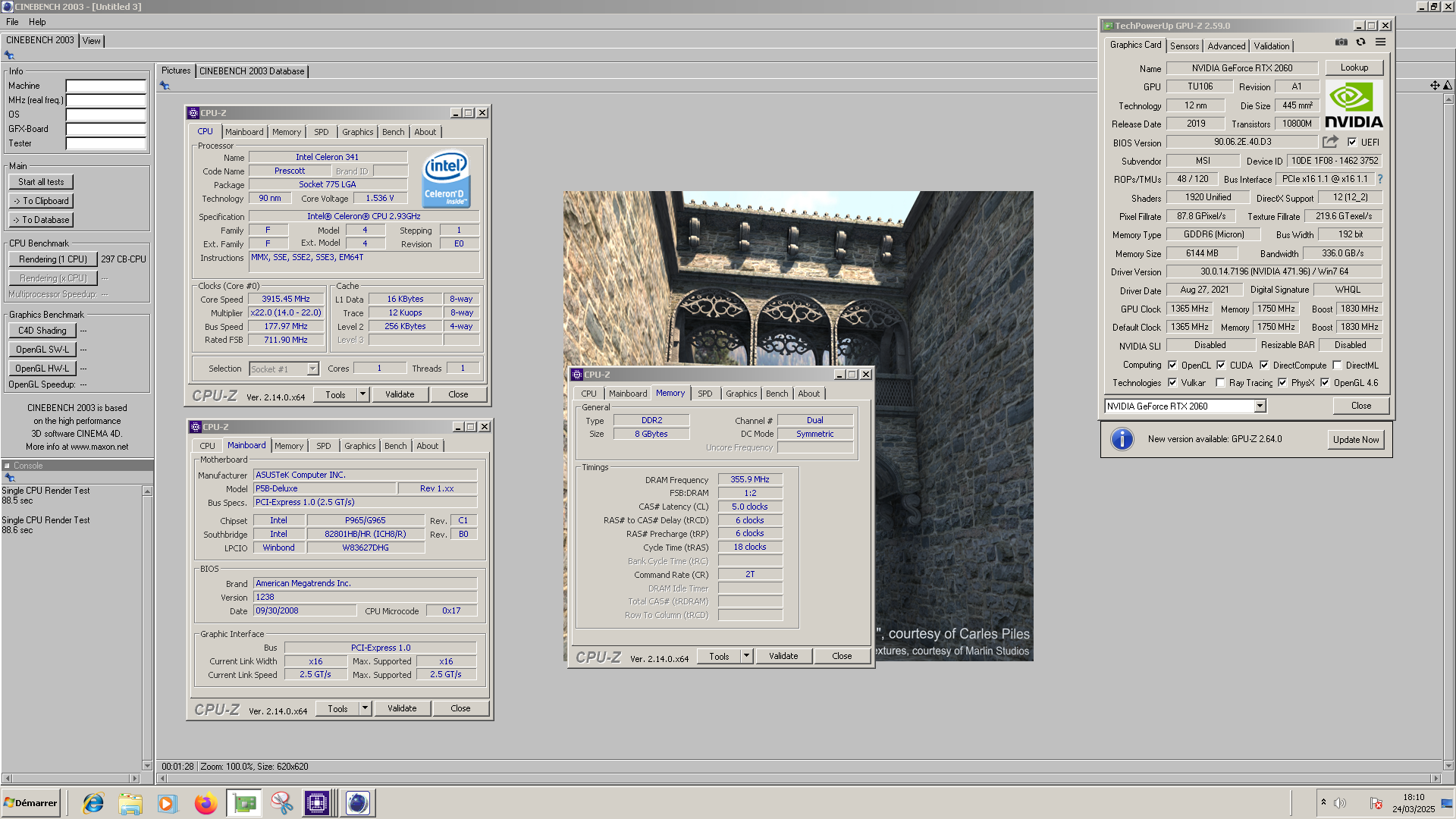Click the info icon in GPU-Z update bar
Screen dimensions: 1456x819
point(1122,439)
